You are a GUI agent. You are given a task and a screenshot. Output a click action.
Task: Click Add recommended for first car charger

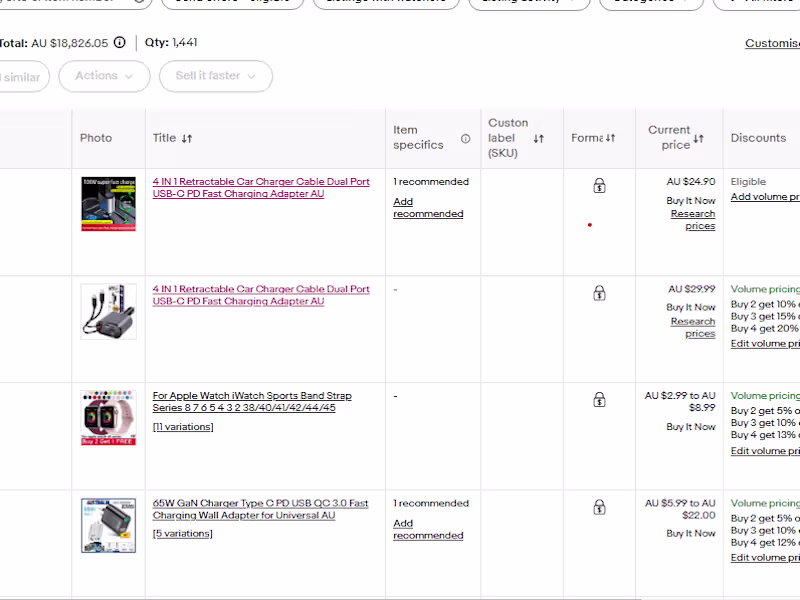[x=428, y=208]
